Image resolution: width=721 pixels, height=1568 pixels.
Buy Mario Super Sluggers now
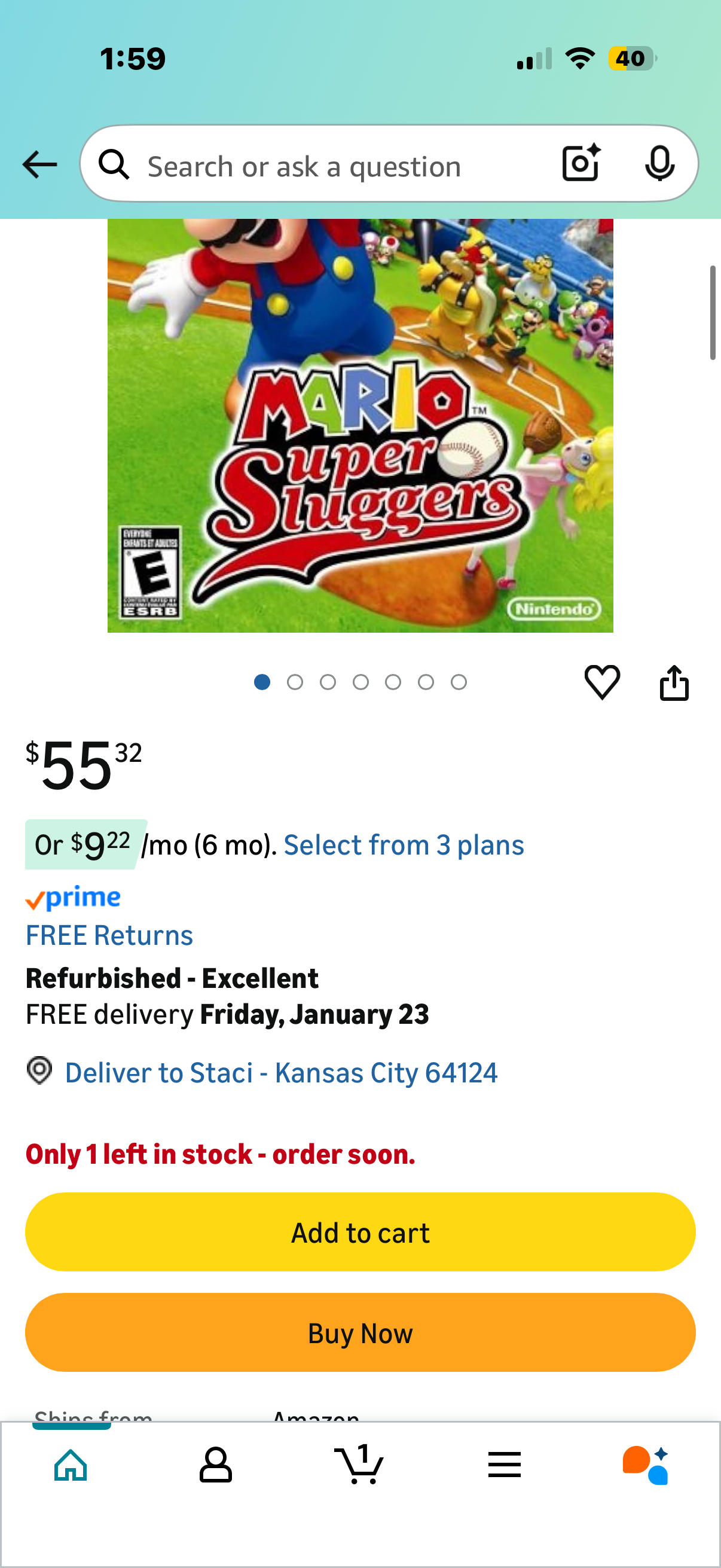pos(360,1332)
